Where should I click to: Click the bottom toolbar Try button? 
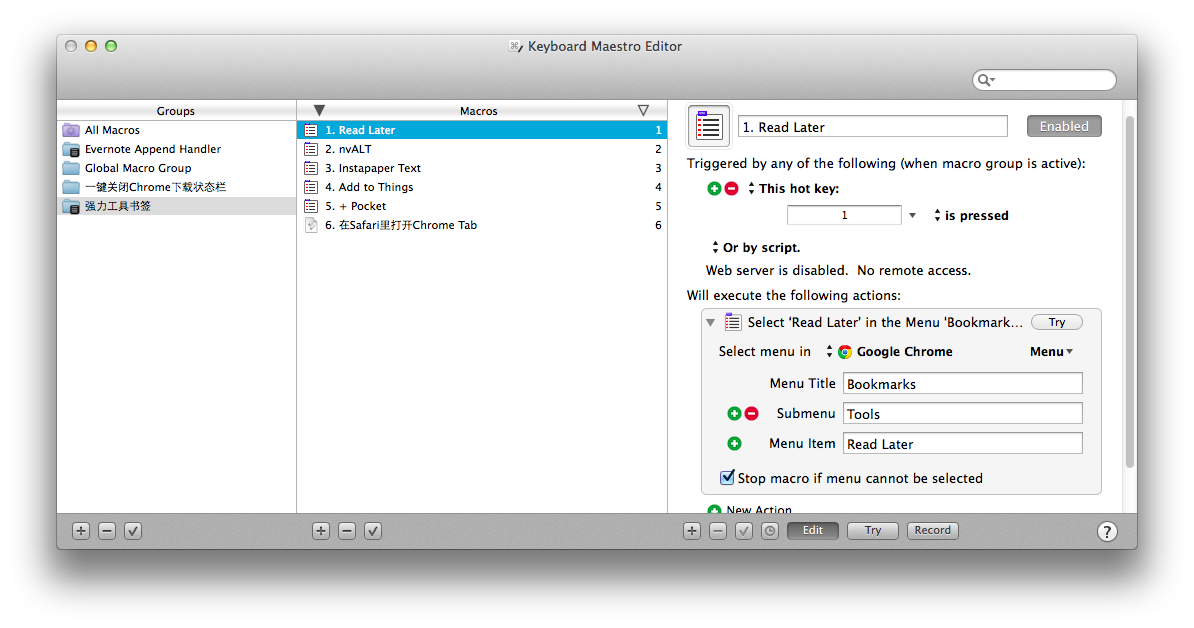pyautogui.click(x=873, y=531)
